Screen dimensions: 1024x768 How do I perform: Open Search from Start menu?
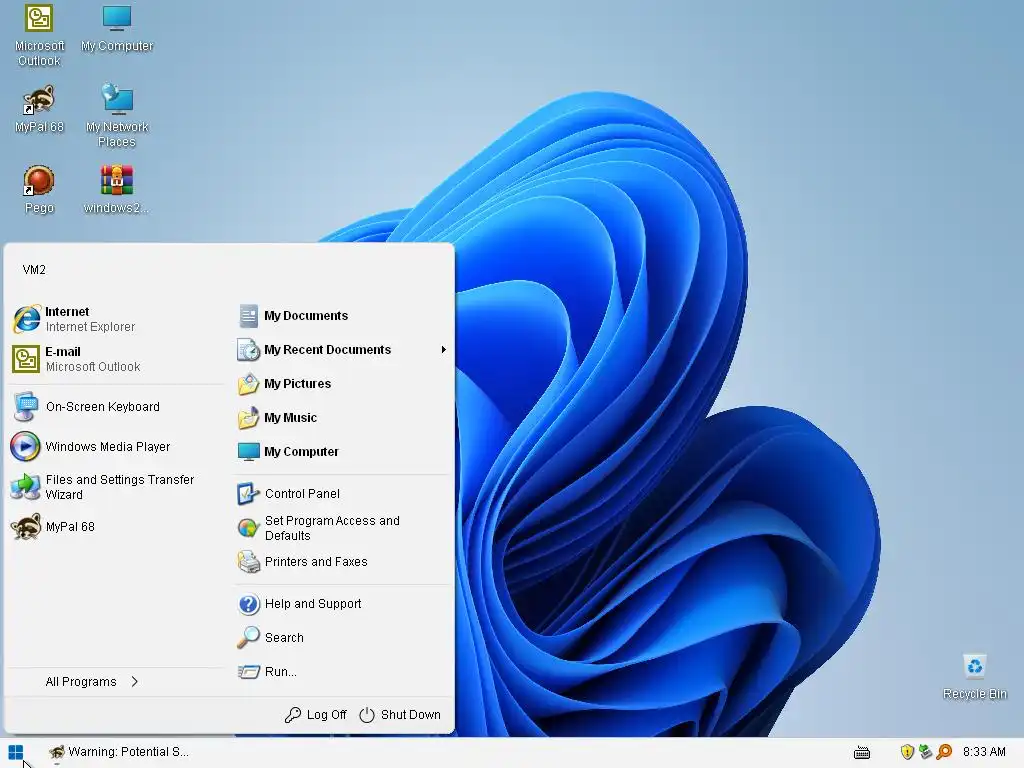point(342,638)
